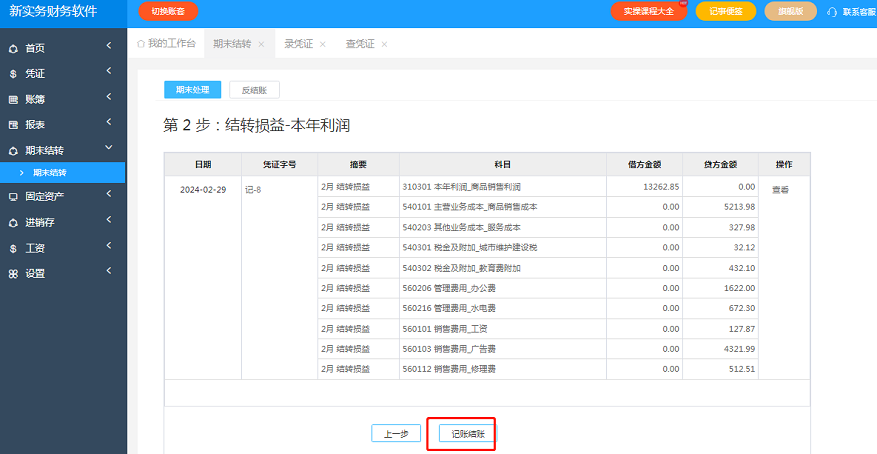877x454 pixels.
Task: Select the 反结账 tab button
Action: pos(254,89)
